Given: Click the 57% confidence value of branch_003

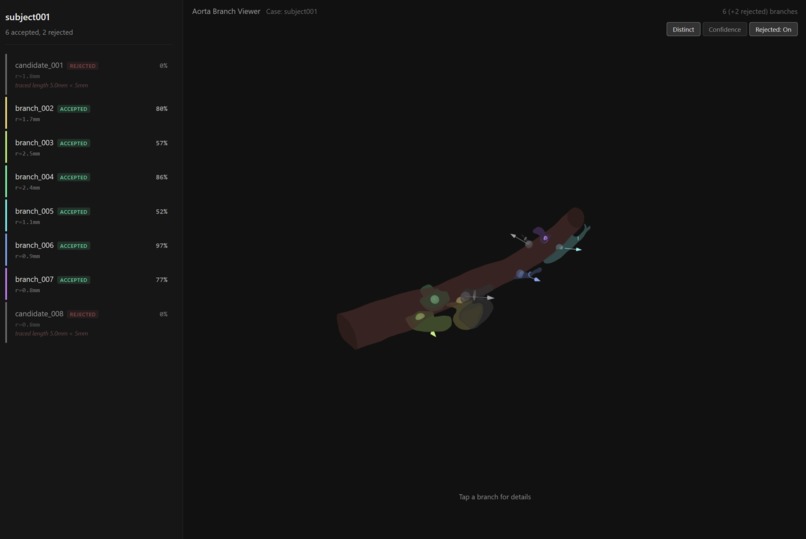Looking at the screenshot, I should [161, 143].
